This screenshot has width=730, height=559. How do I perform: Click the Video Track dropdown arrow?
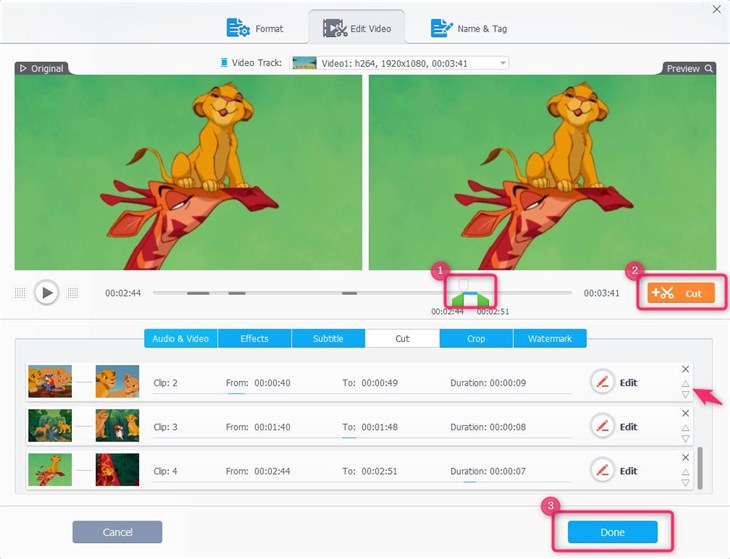click(x=503, y=63)
